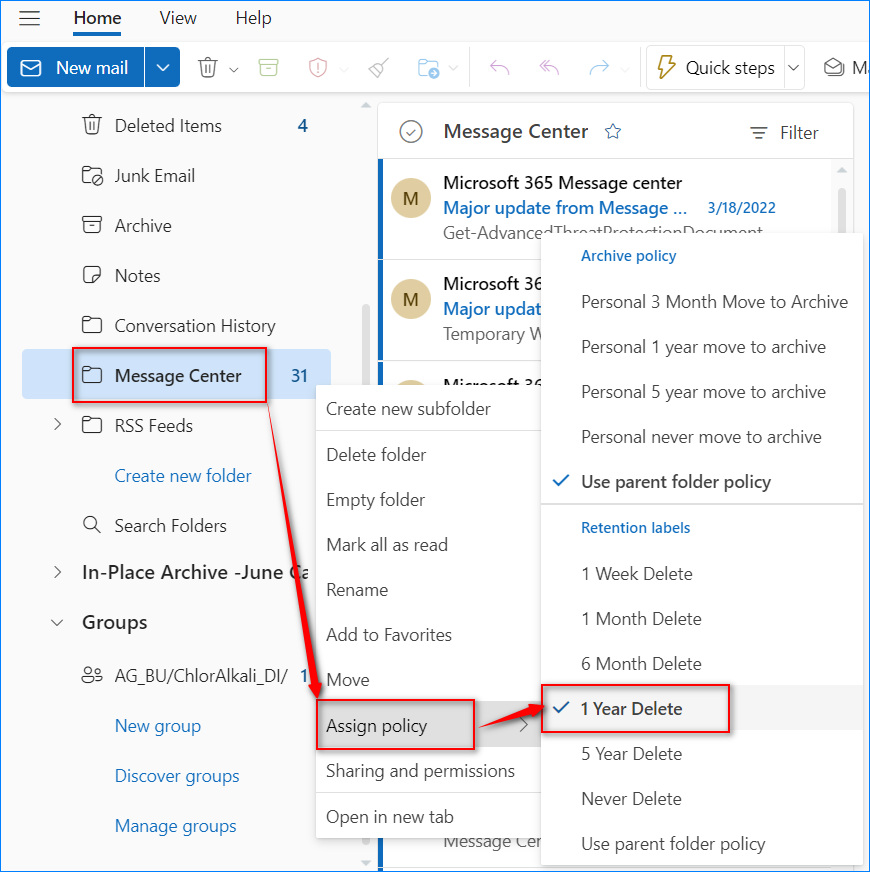Screen dimensions: 870x872
Task: Click the Archive box toolbar icon
Action: 268,68
